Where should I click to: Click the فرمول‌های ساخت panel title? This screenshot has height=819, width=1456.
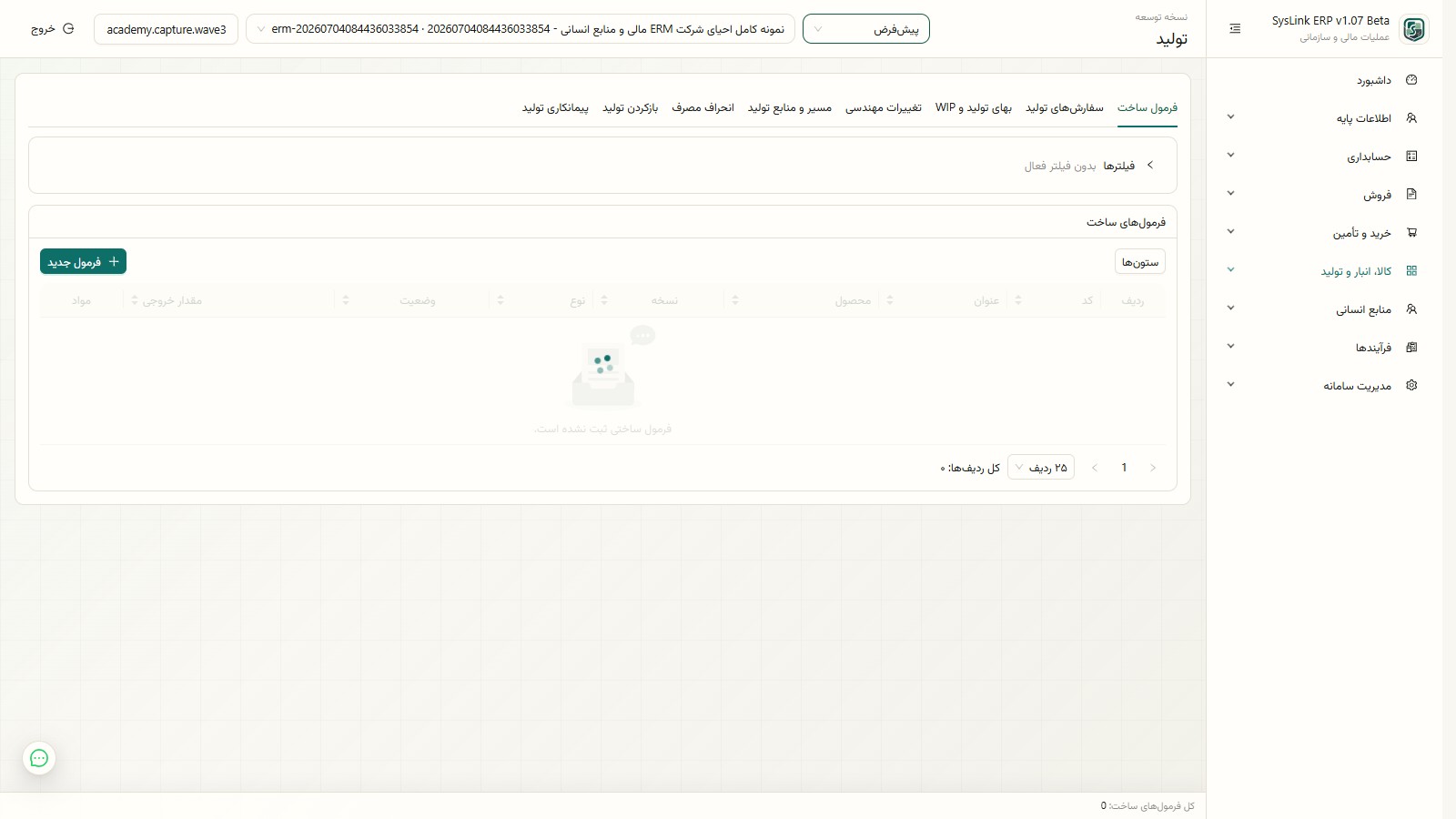coord(1126,222)
